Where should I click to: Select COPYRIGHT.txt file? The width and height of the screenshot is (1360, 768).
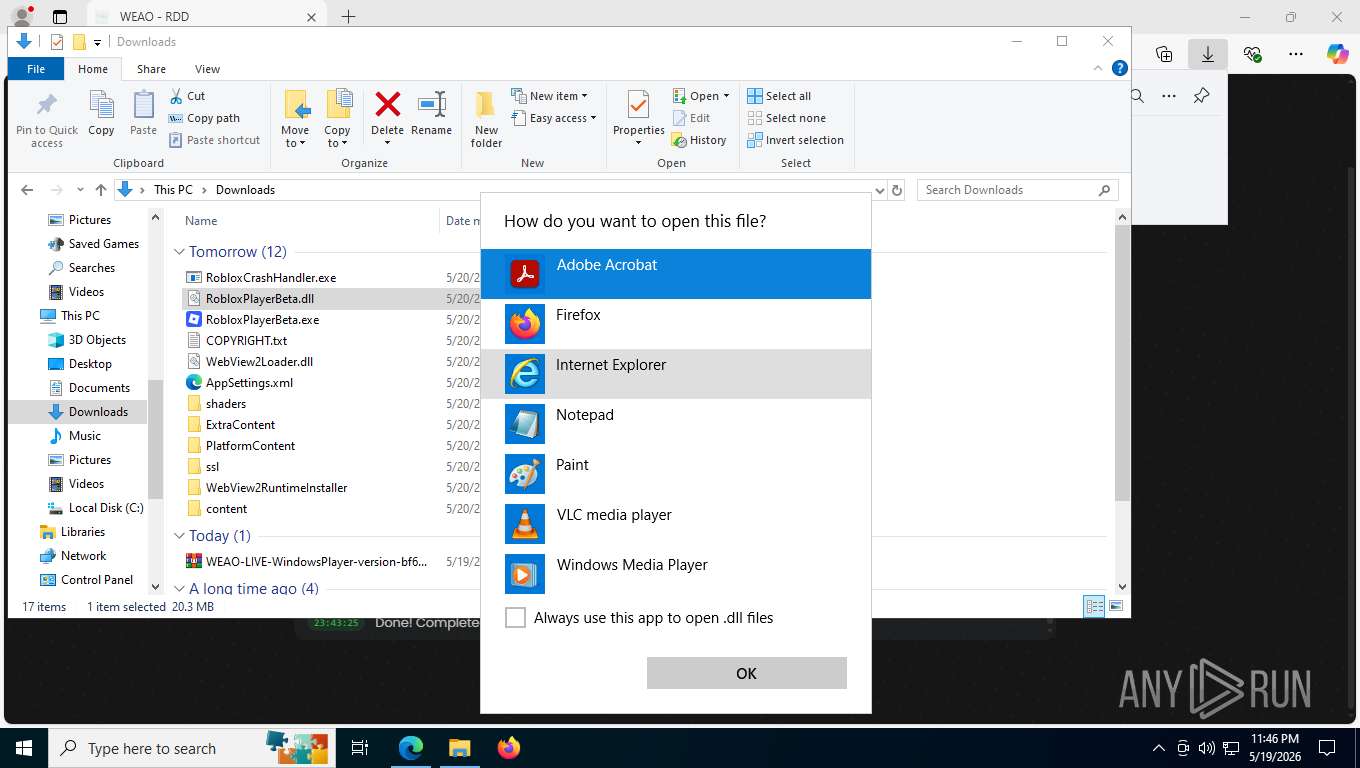pos(246,341)
